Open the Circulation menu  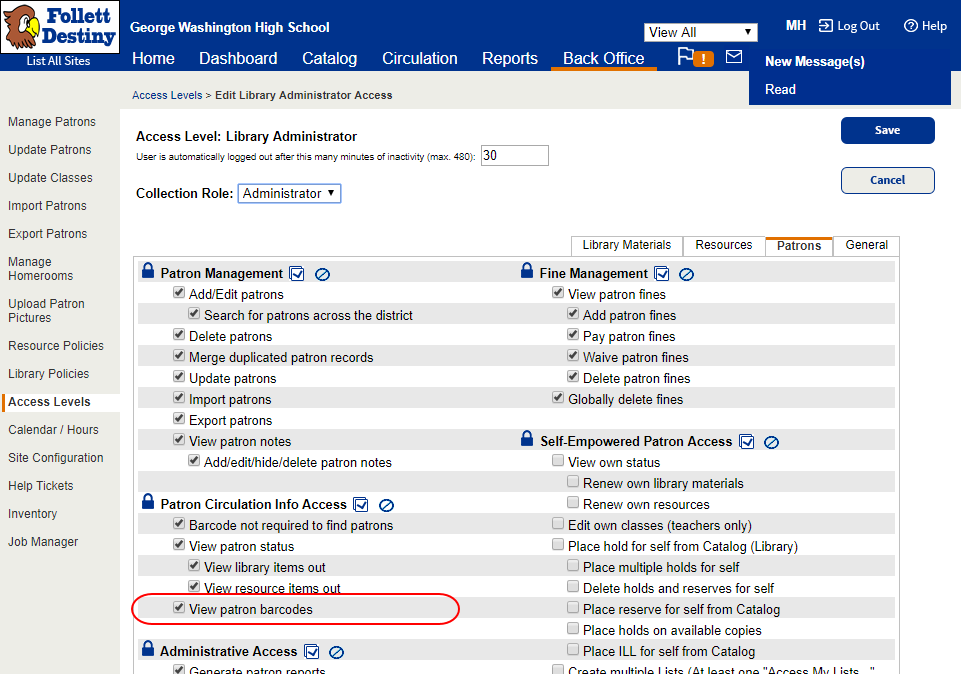420,58
